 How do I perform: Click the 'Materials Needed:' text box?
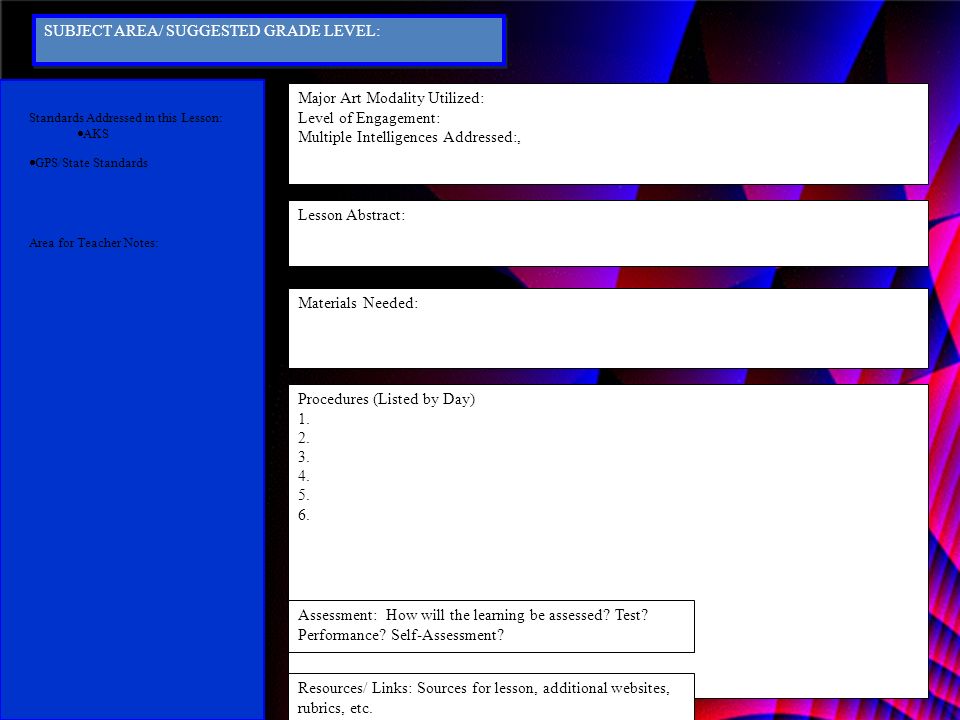[608, 328]
